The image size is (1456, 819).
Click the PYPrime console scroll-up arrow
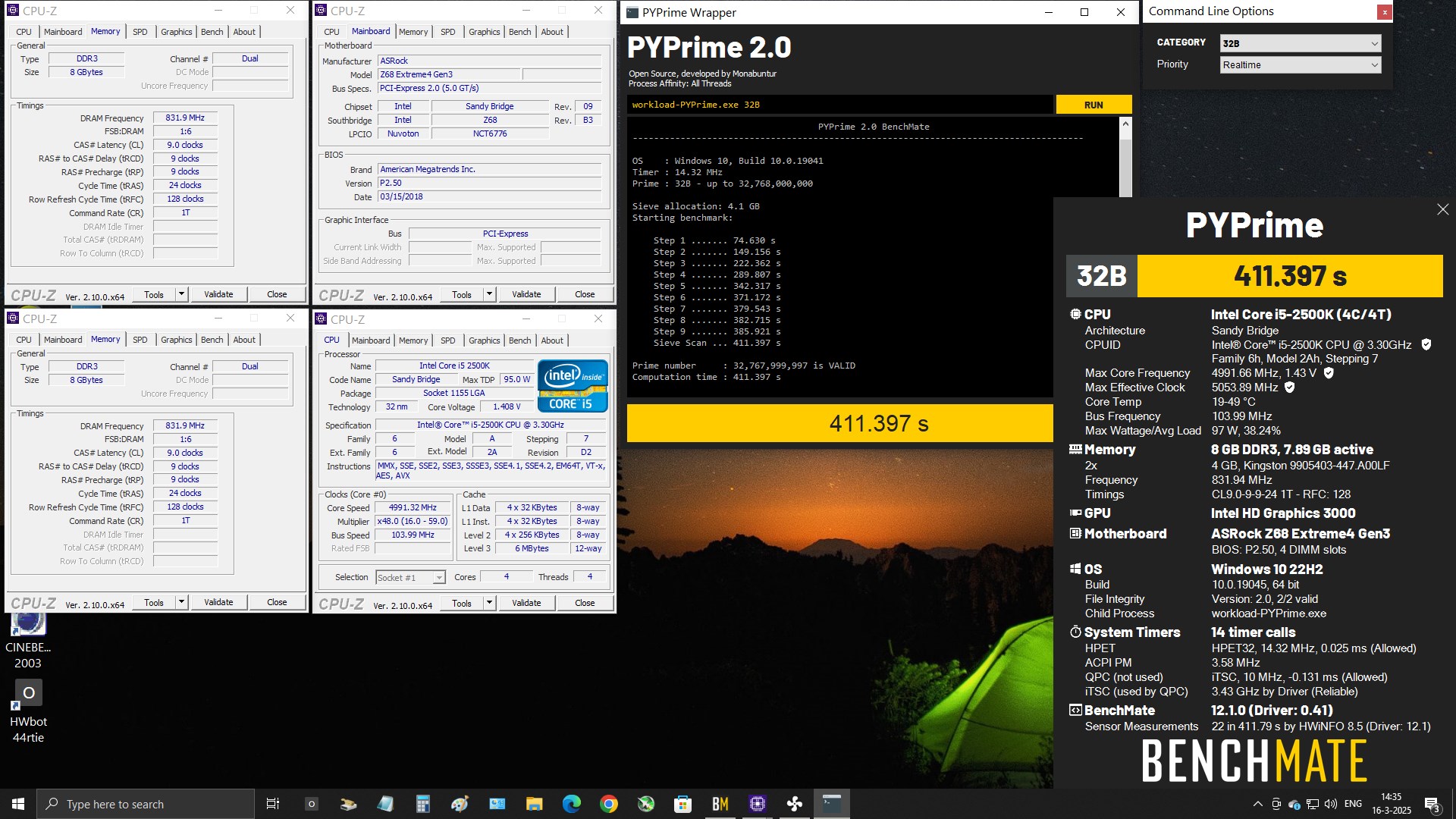(x=1125, y=124)
